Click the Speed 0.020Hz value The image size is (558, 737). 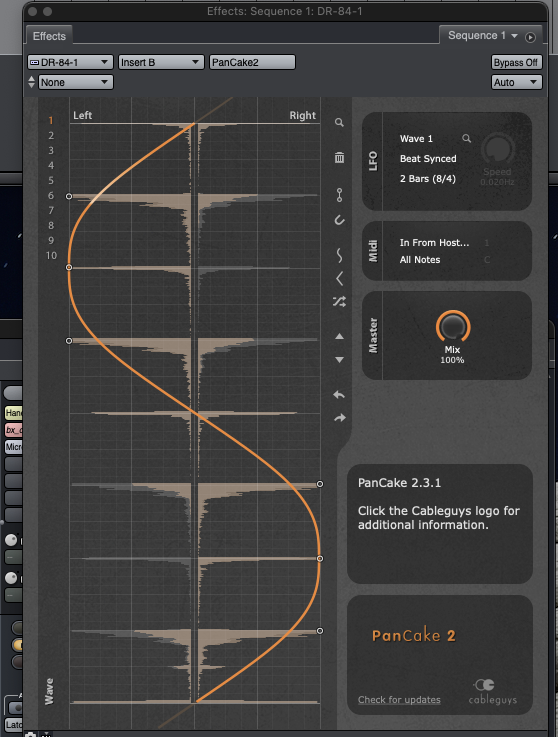click(x=497, y=182)
